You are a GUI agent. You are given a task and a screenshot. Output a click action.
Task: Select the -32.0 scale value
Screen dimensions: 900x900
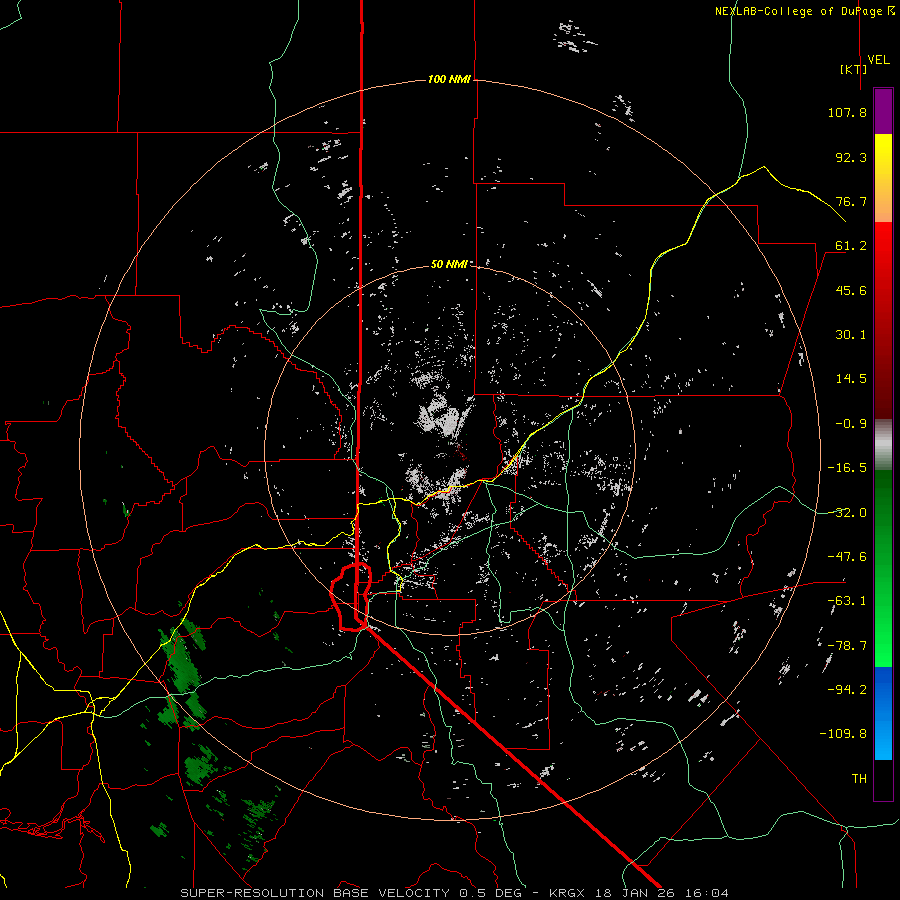tap(847, 513)
